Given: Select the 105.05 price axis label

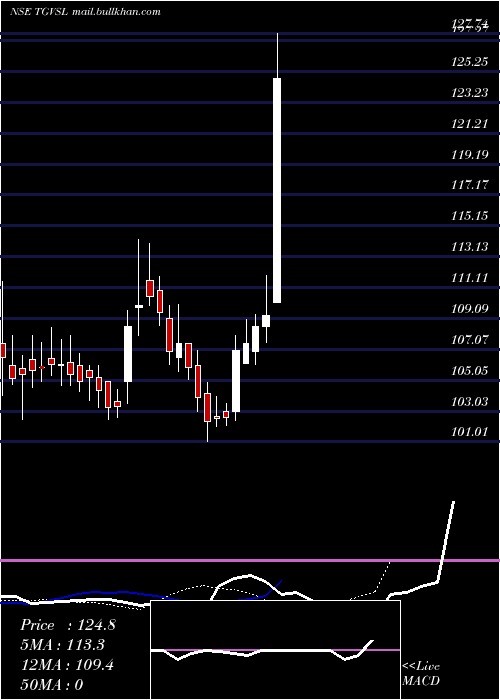Looking at the screenshot, I should (x=469, y=371).
